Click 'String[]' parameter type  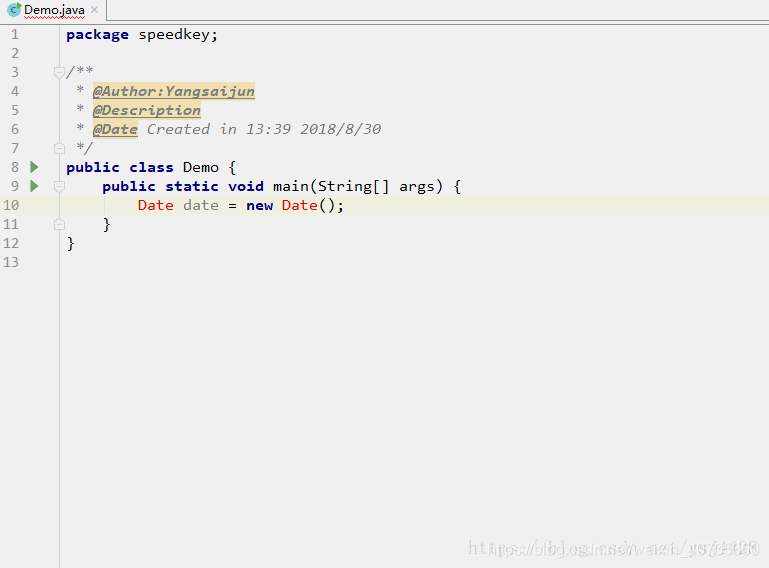[353, 186]
